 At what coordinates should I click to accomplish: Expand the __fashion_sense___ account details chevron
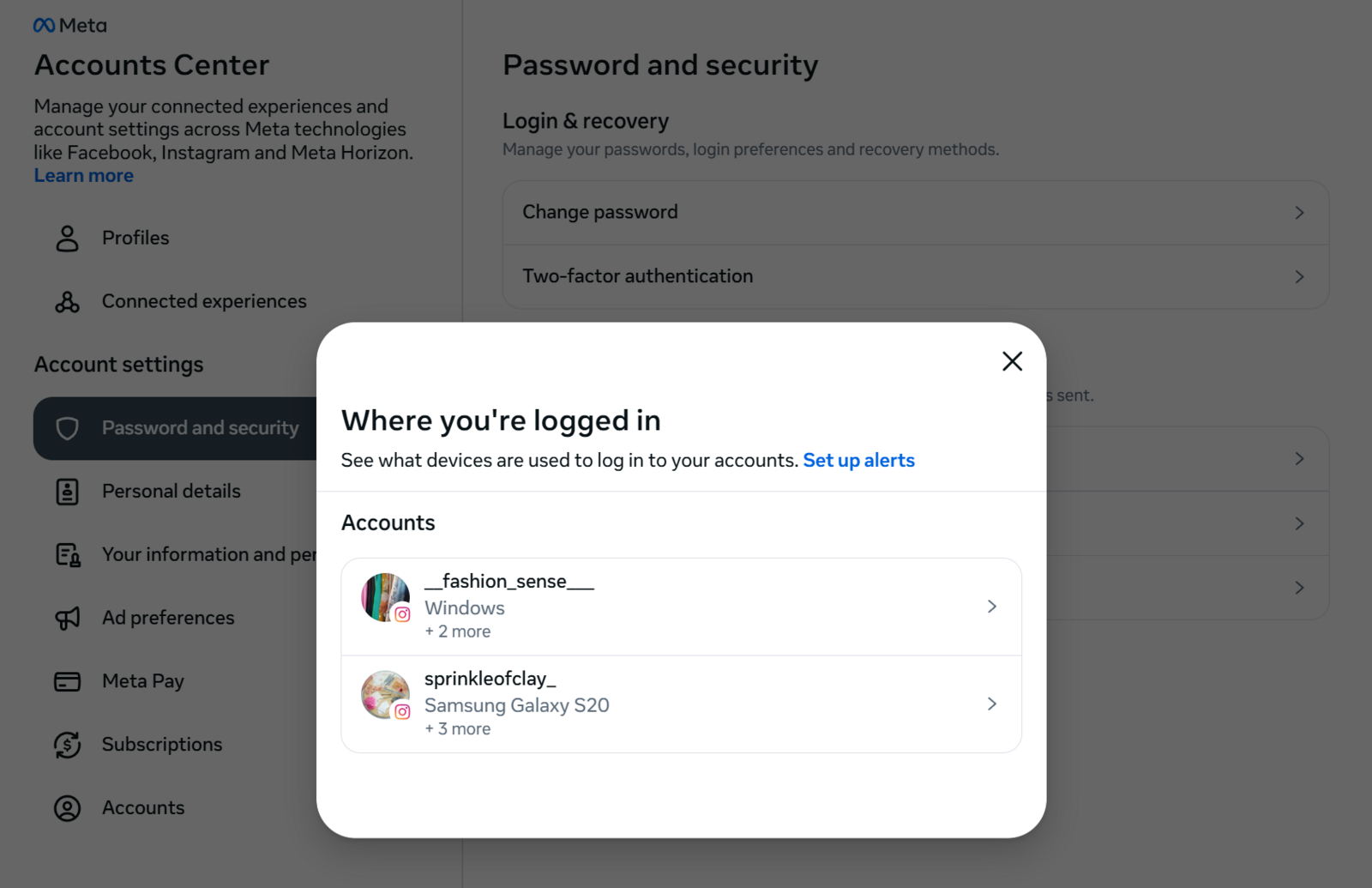pos(992,606)
